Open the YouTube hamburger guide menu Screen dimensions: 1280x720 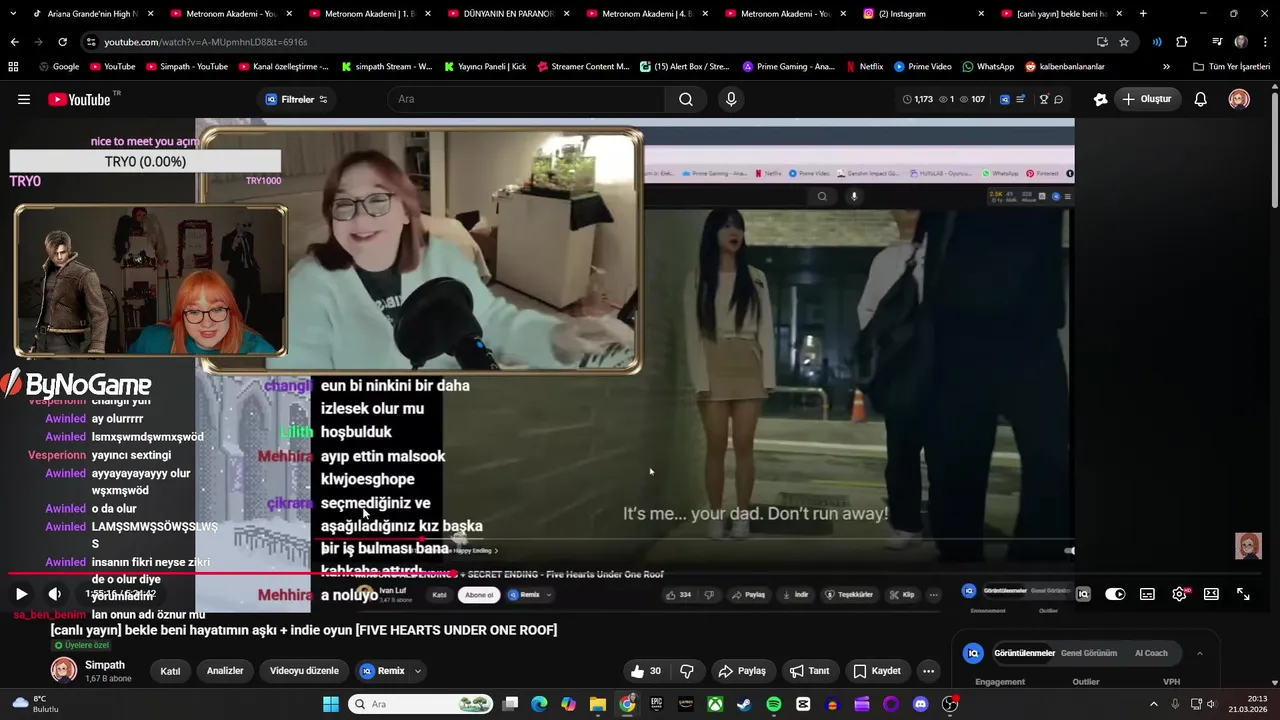pos(24,99)
